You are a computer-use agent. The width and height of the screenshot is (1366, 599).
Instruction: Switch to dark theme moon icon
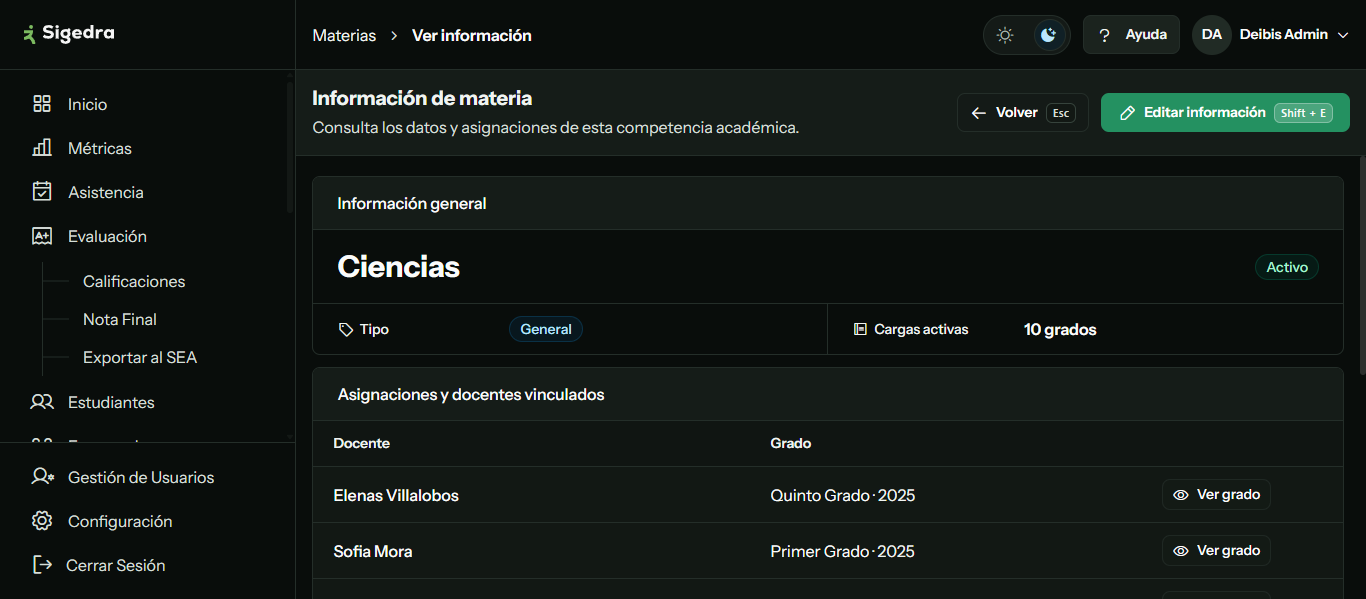pyautogui.click(x=1048, y=35)
